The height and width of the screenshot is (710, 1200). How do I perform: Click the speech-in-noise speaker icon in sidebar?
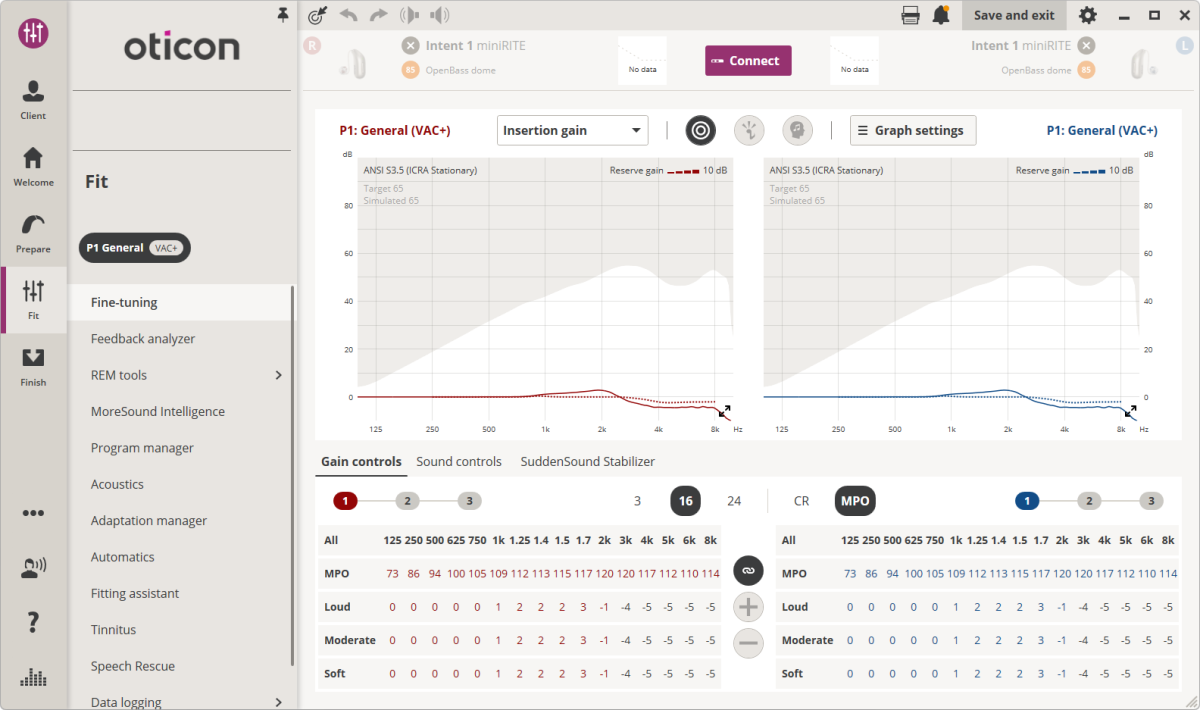tap(33, 567)
